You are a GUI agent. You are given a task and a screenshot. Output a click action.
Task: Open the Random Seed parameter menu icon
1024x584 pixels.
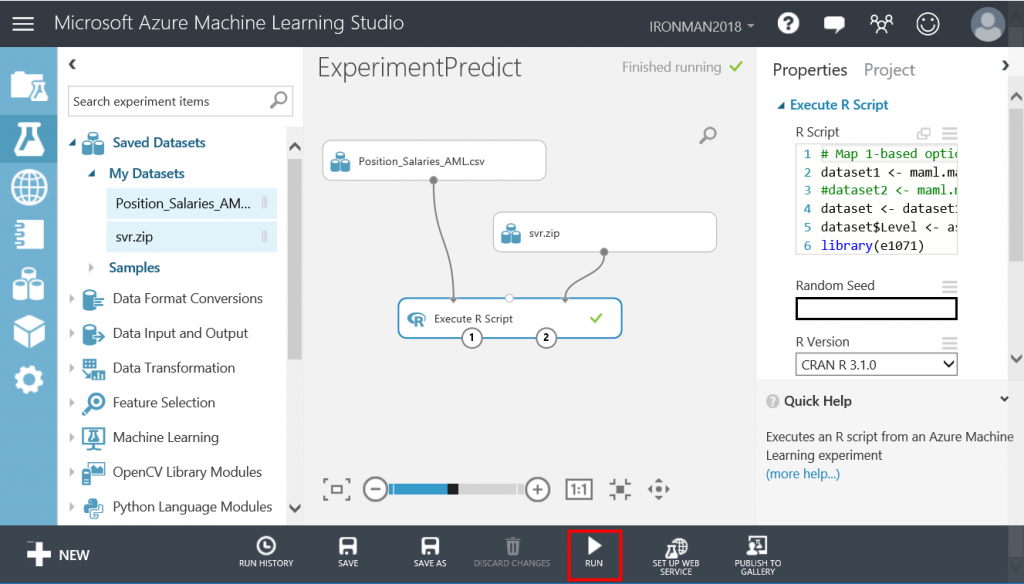coord(950,286)
